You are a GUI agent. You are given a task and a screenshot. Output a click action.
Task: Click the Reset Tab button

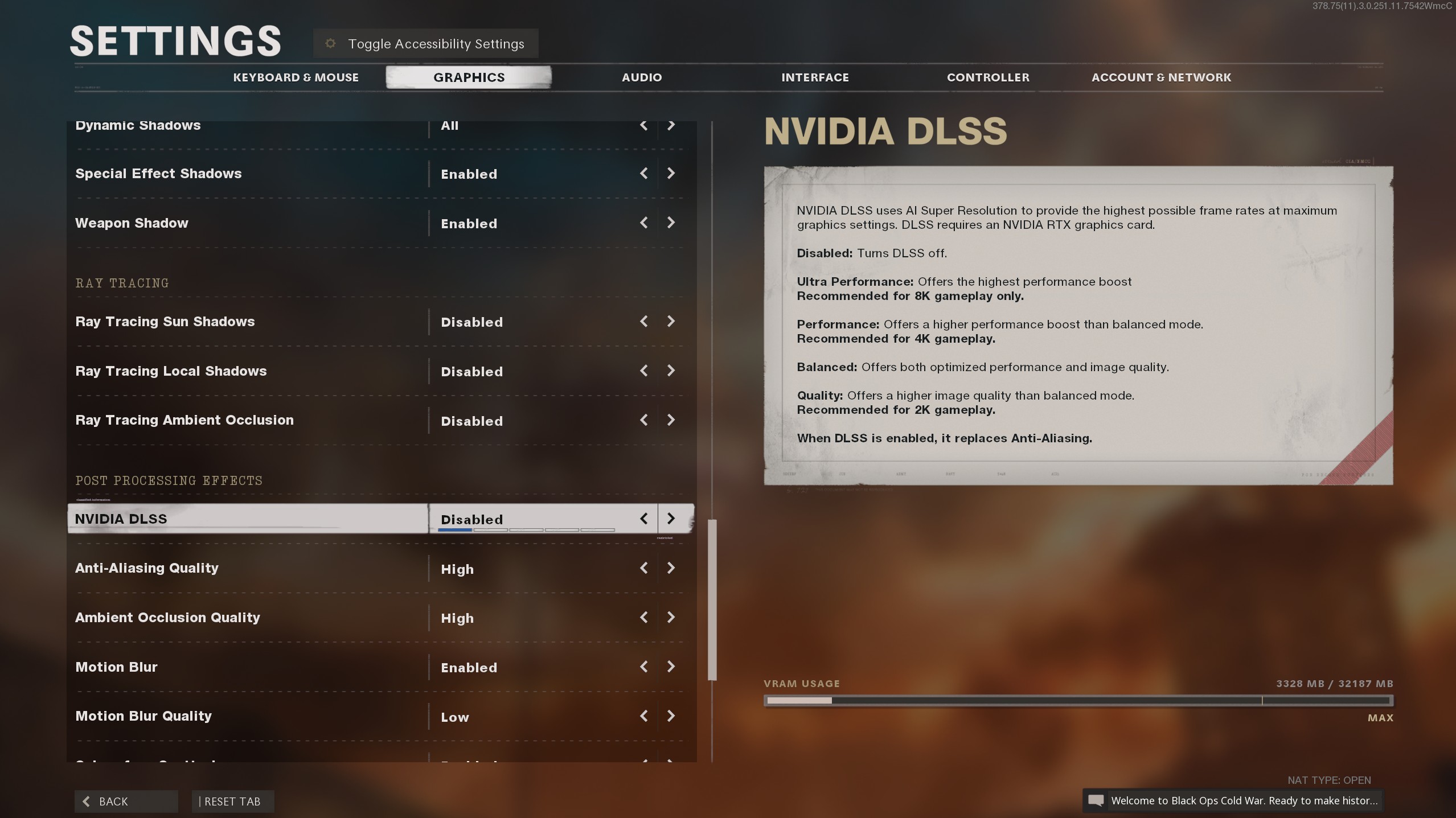click(x=232, y=801)
